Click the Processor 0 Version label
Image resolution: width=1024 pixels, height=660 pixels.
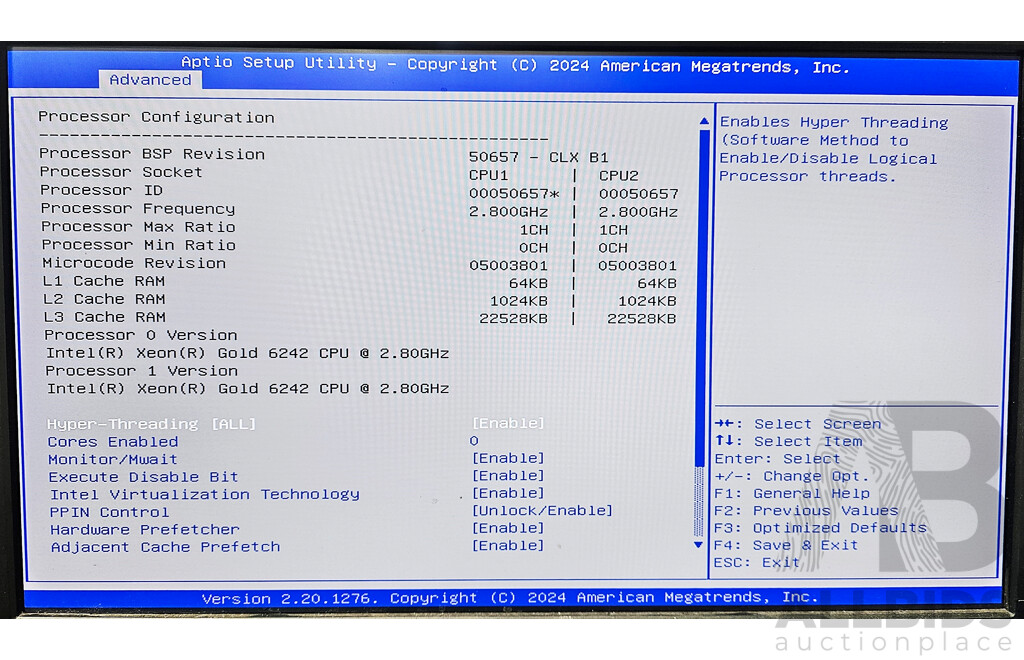click(x=140, y=335)
